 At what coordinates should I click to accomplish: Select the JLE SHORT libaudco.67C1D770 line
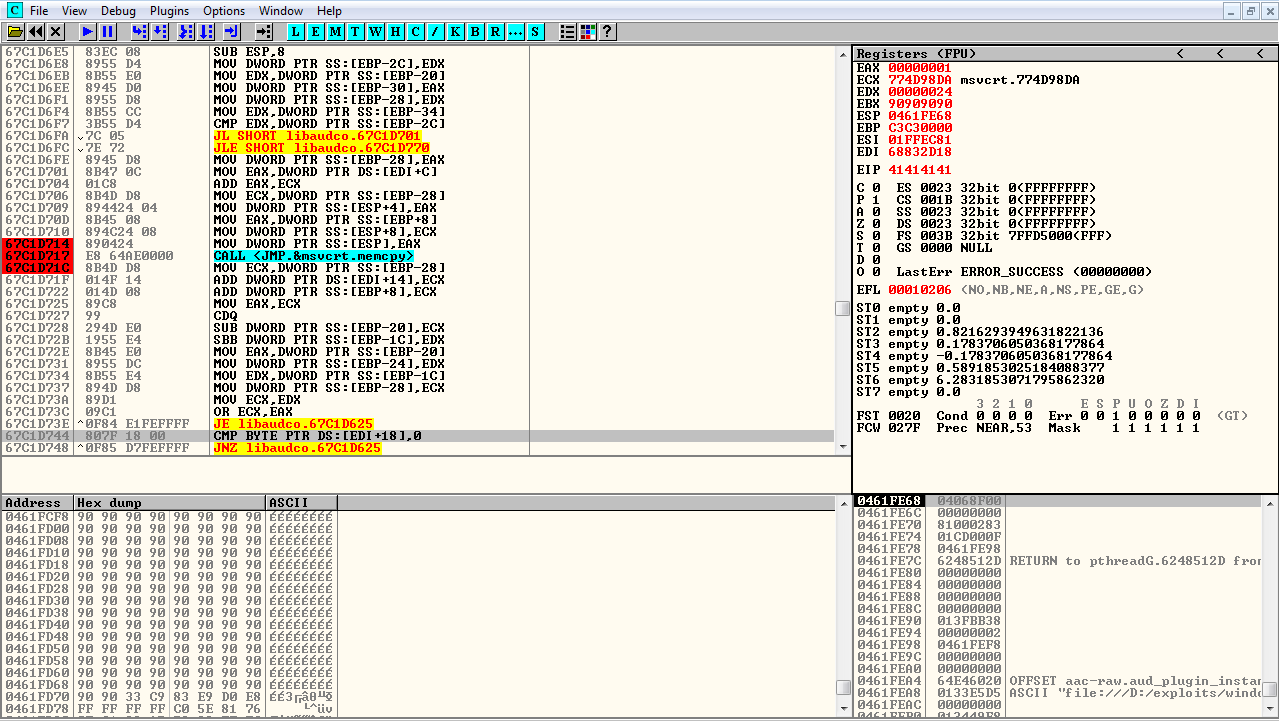[x=321, y=148]
